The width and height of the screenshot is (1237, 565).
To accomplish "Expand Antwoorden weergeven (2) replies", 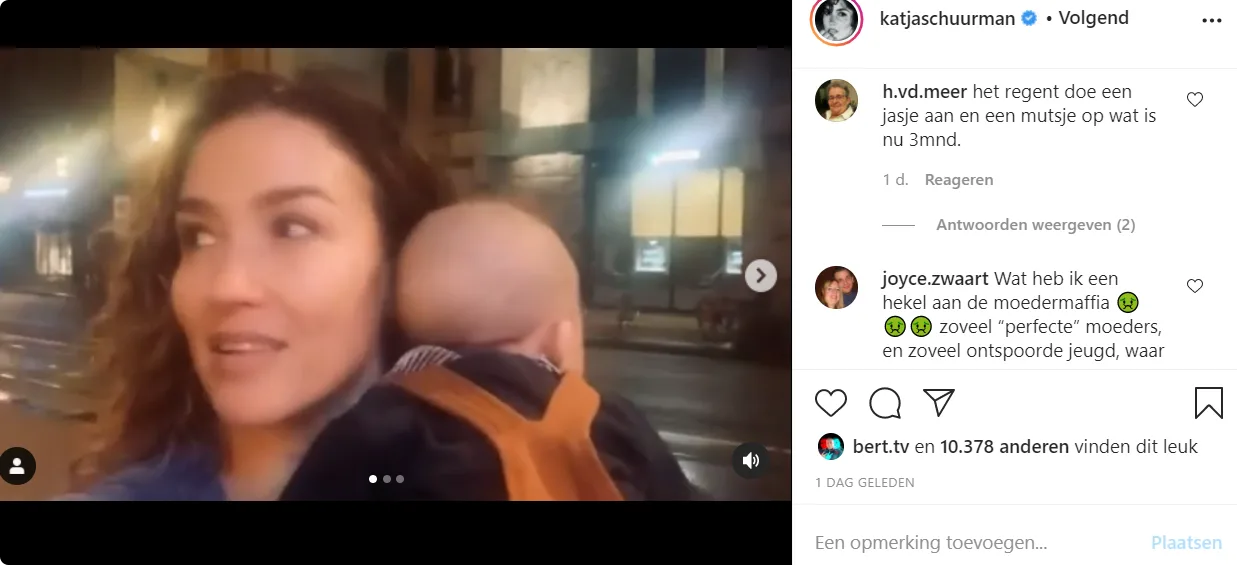I will [1035, 225].
